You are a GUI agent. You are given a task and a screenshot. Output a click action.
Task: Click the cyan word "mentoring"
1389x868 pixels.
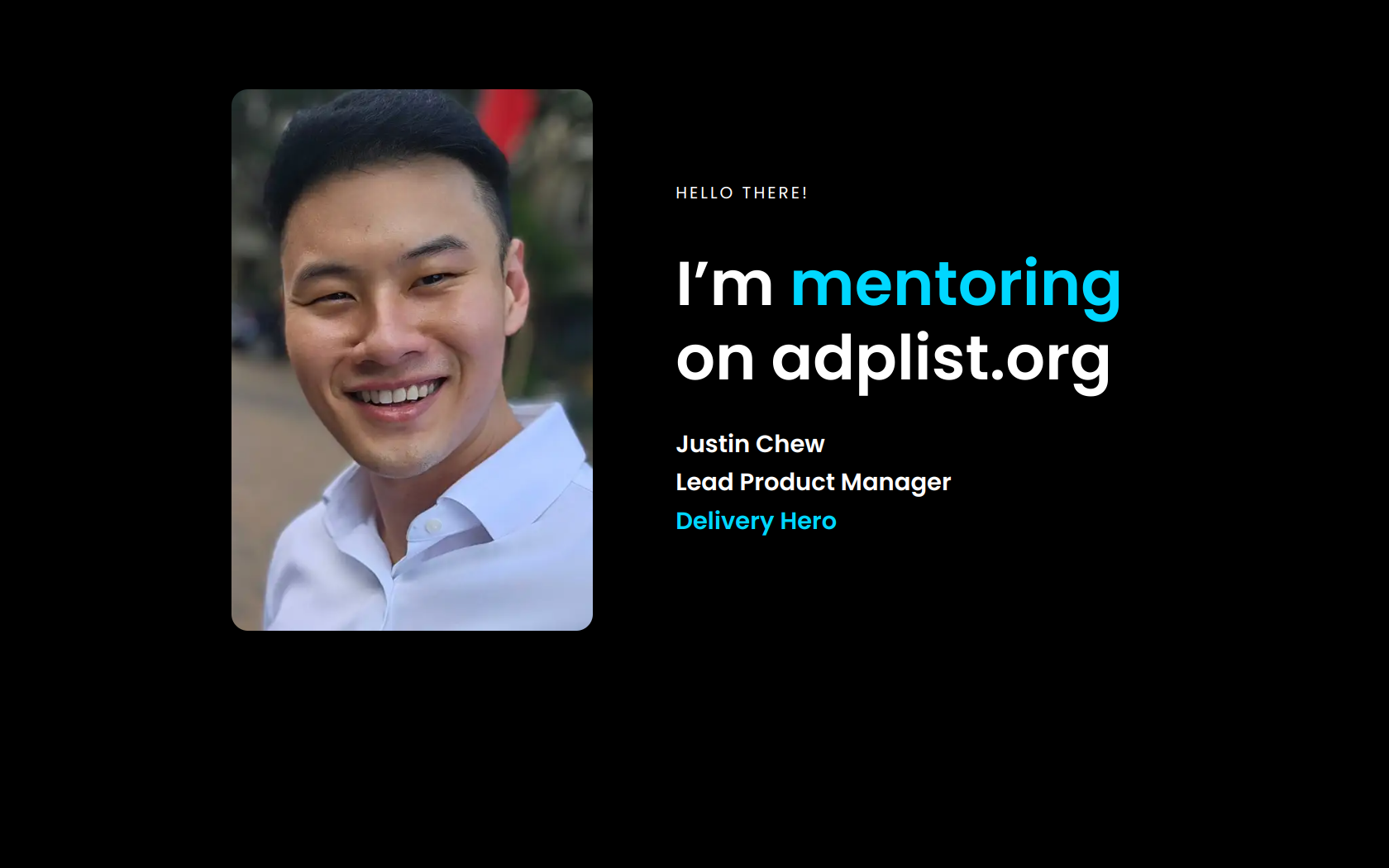956,285
